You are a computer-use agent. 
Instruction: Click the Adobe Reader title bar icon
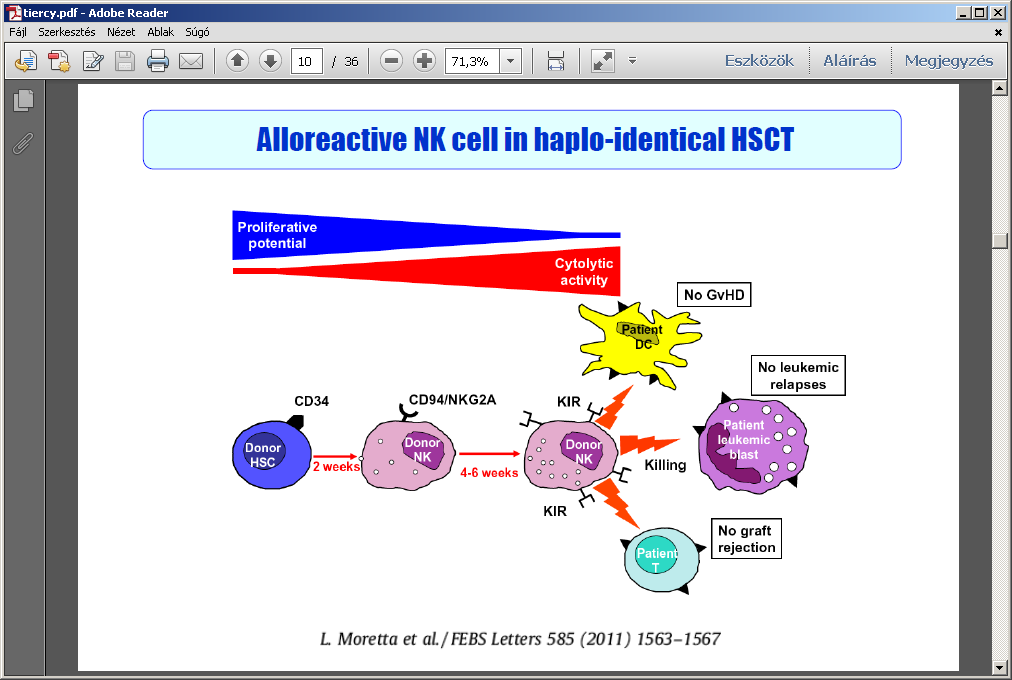point(13,12)
